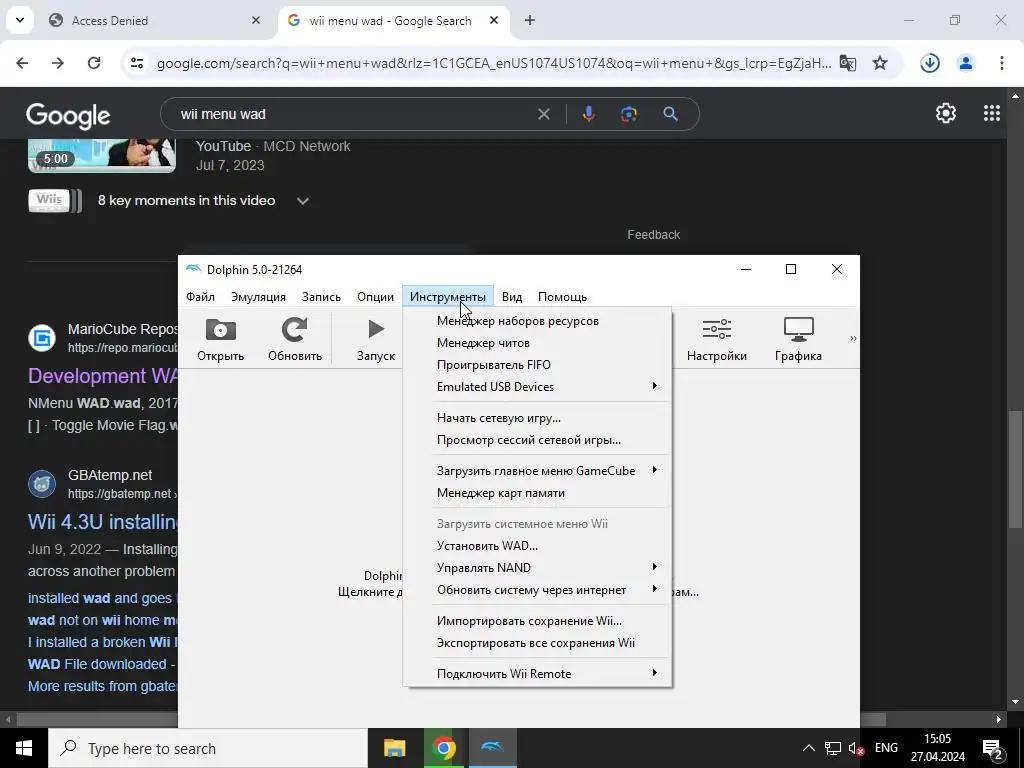The height and width of the screenshot is (768, 1024).
Task: Click the Chrome address bar URL
Action: [494, 63]
